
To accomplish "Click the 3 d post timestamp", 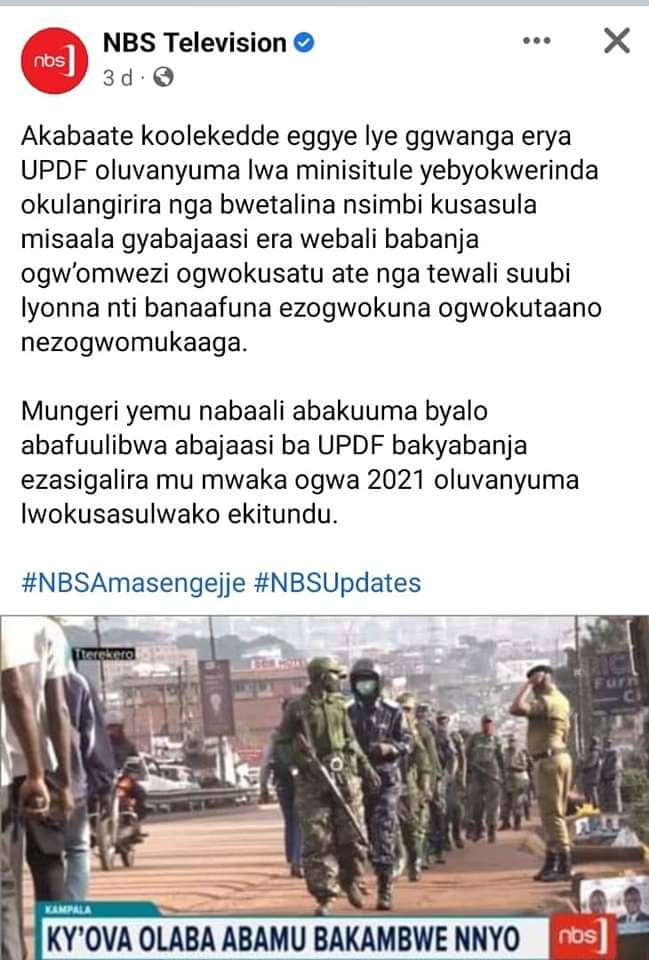I will tap(118, 78).
